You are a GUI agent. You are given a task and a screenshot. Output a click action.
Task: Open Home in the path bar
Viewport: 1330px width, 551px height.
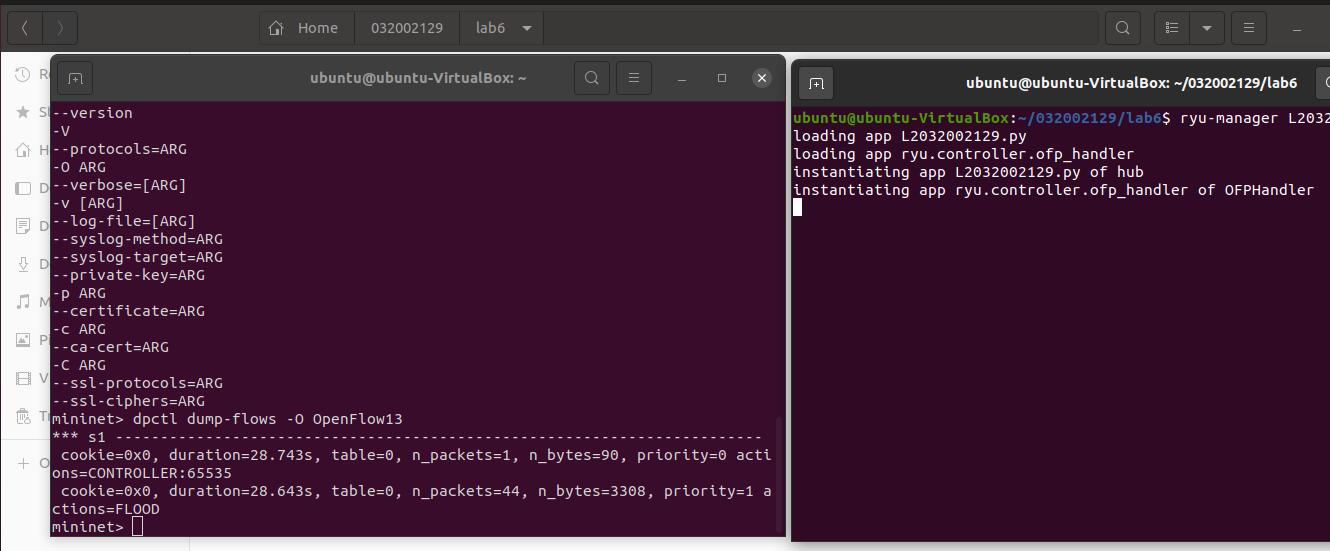pyautogui.click(x=306, y=28)
